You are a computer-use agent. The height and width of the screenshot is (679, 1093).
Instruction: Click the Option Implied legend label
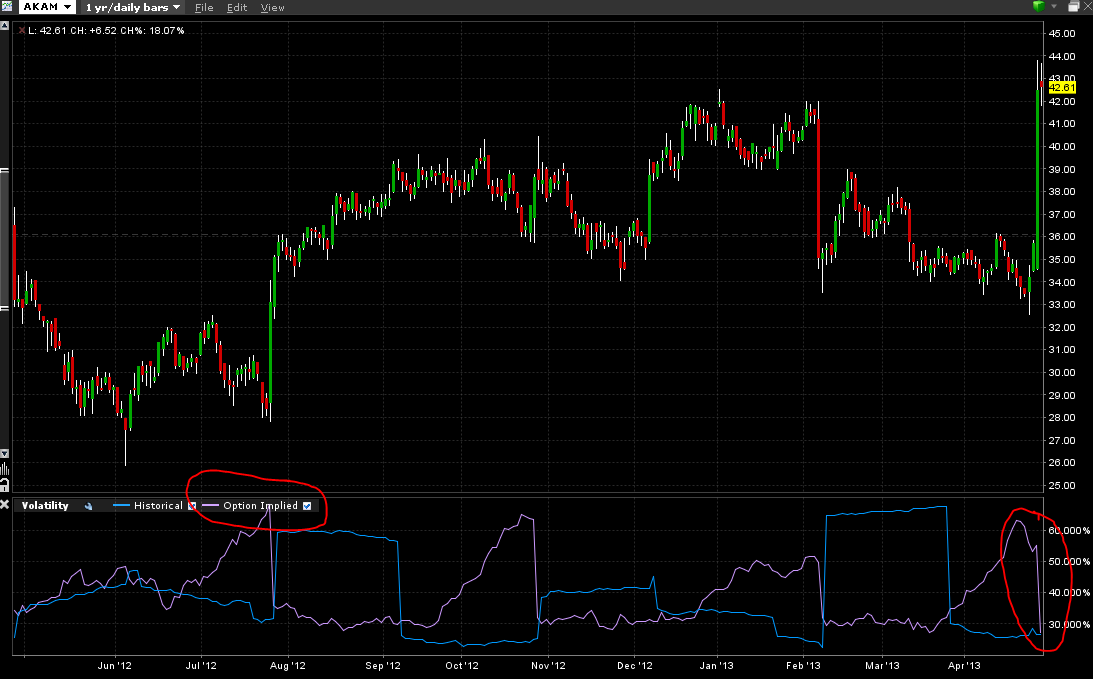261,505
